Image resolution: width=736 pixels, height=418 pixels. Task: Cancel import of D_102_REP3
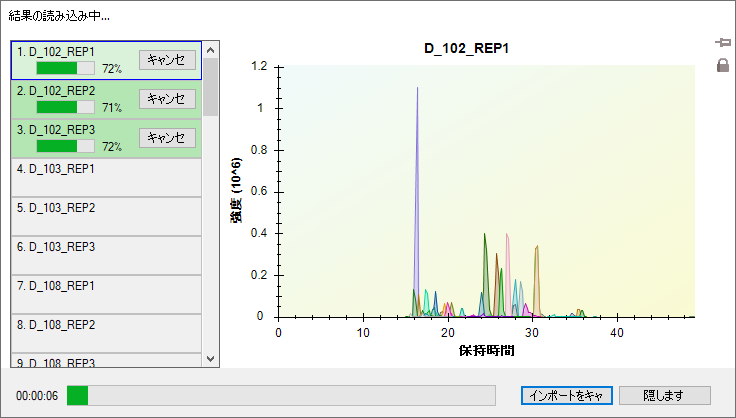point(168,138)
